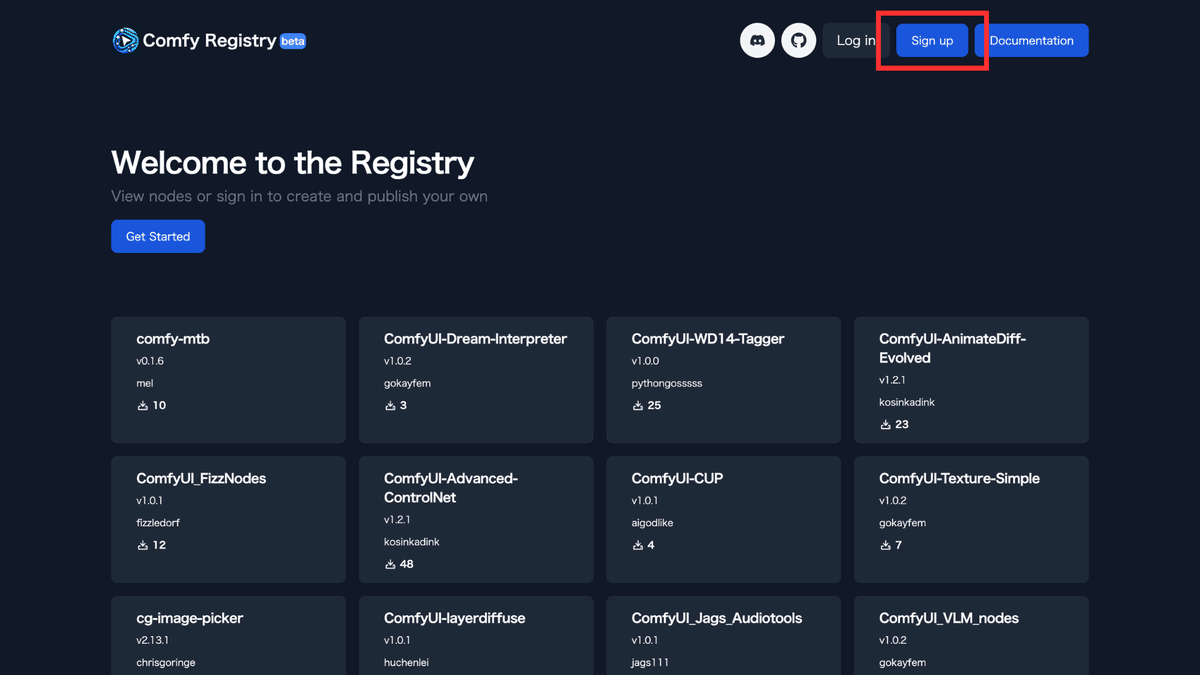
Task: Open the GitHub icon in the header
Action: (x=799, y=40)
